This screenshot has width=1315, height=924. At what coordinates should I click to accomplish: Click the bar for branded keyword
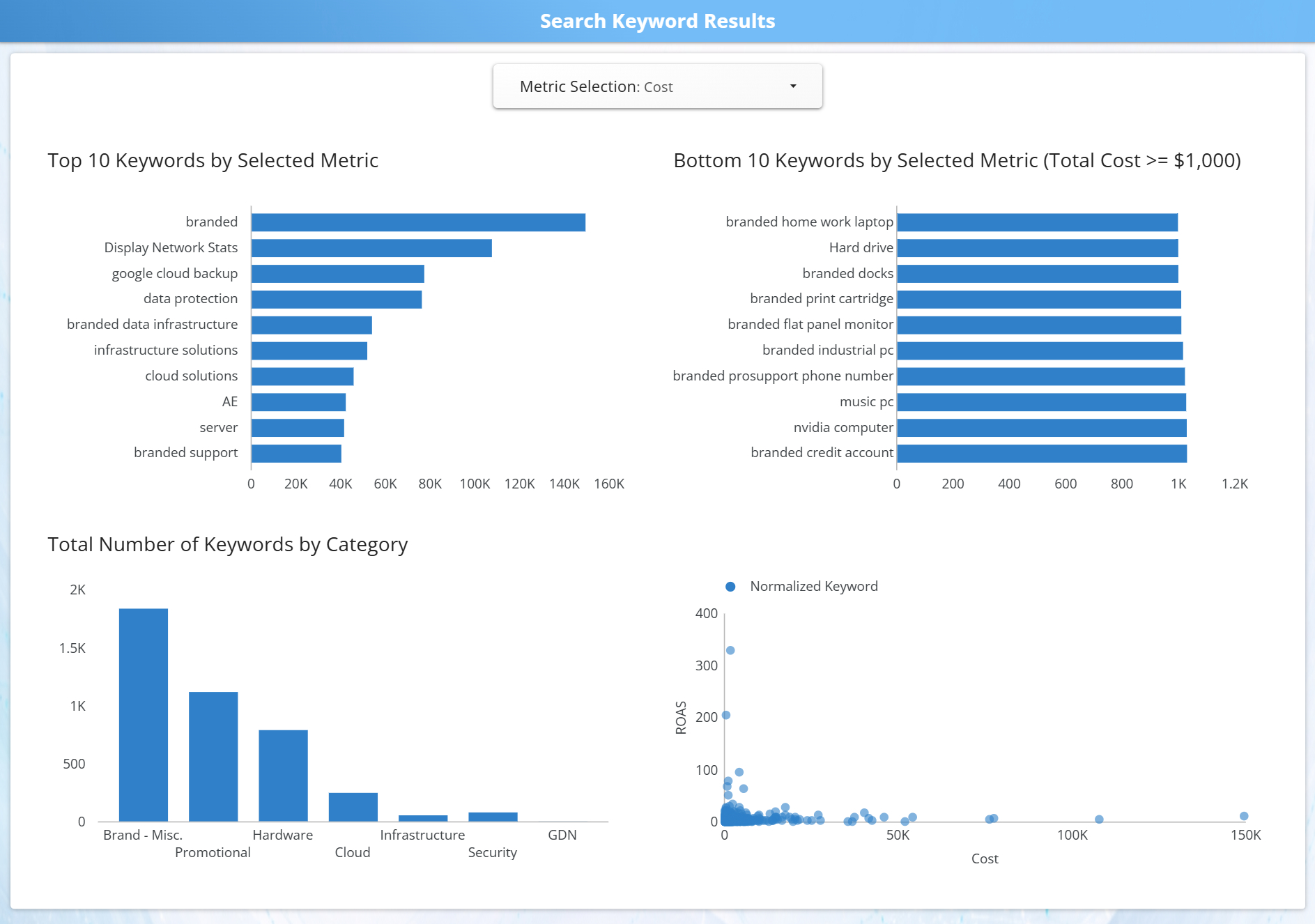[418, 222]
